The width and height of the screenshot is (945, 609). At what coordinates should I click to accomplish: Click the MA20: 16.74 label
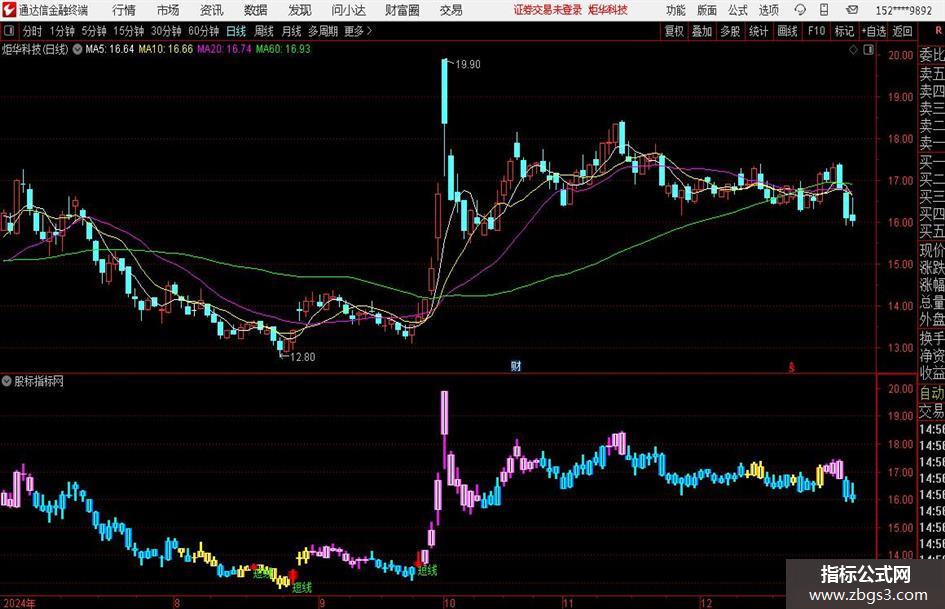[x=224, y=49]
